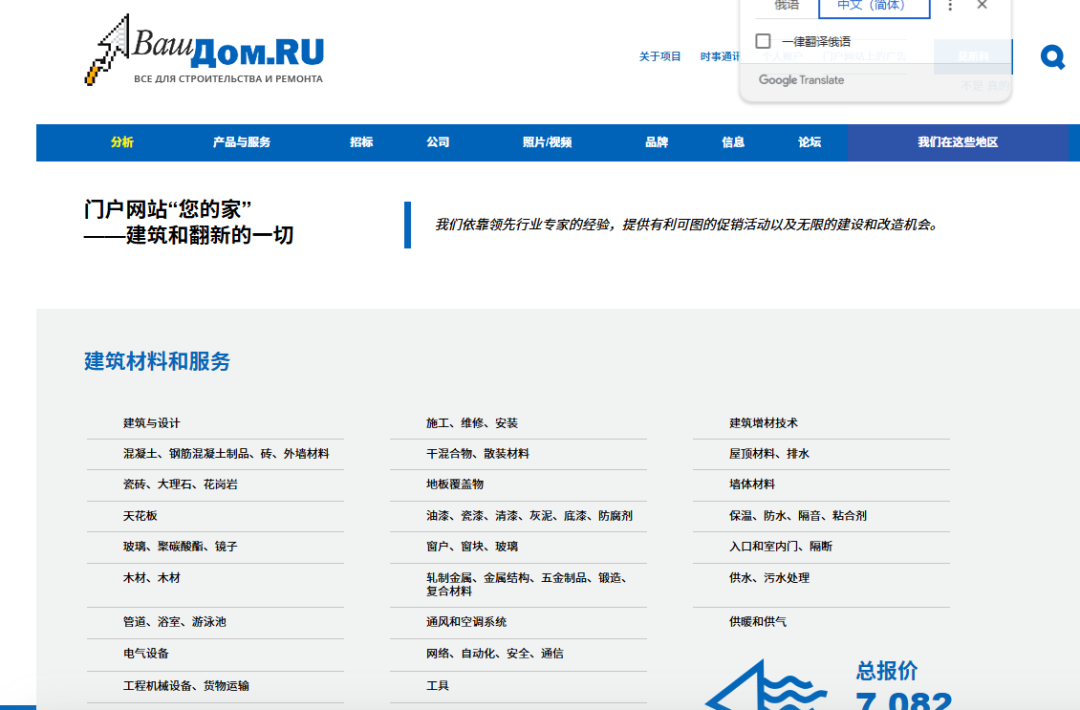This screenshot has height=710, width=1080.
Task: Select the 供暖和供气 category
Action: point(758,622)
